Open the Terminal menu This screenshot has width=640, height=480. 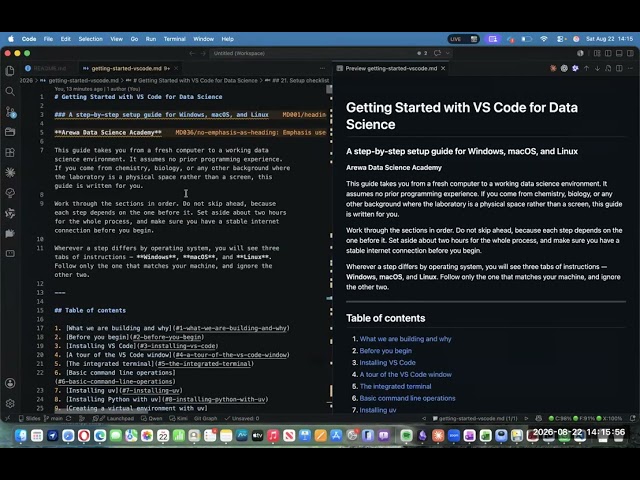click(174, 39)
